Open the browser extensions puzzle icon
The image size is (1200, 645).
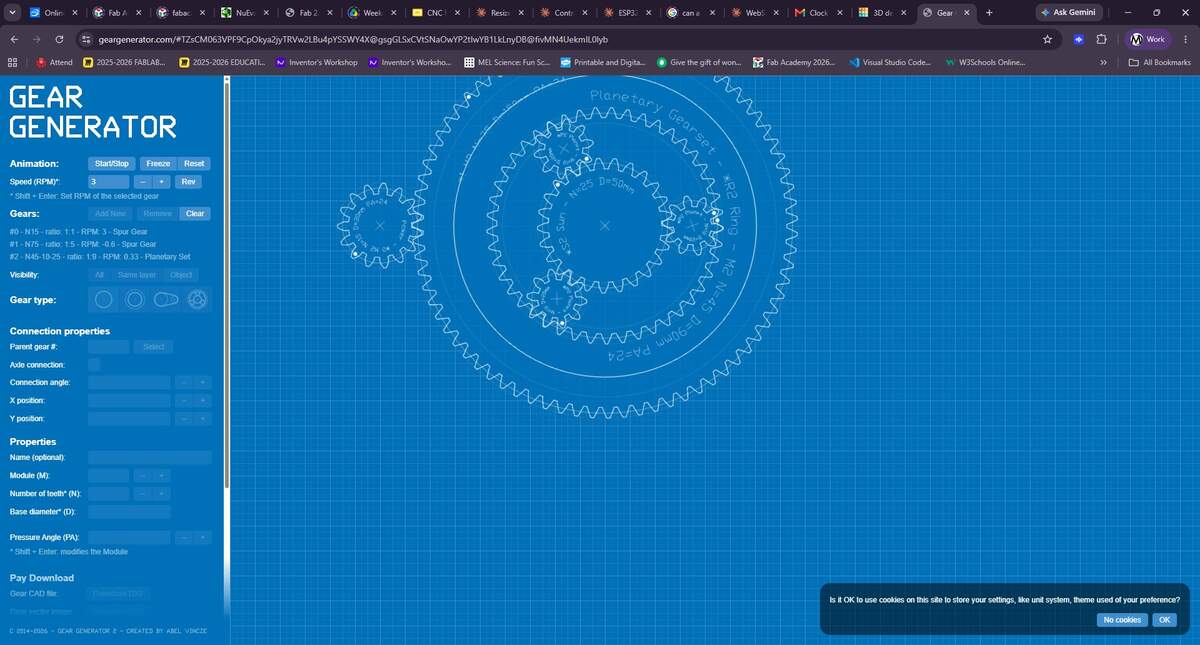[1101, 39]
